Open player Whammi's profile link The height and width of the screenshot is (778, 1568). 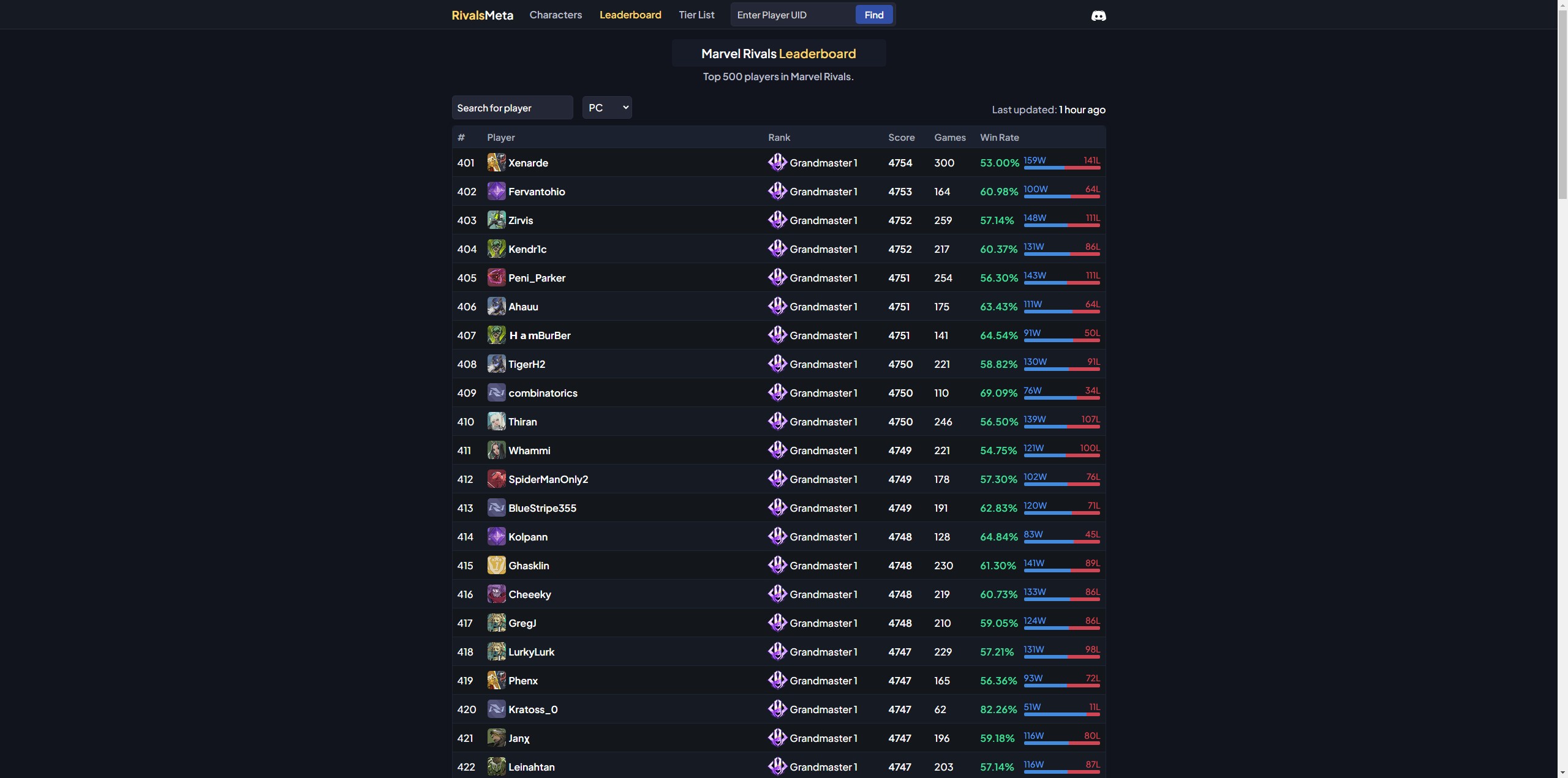529,450
